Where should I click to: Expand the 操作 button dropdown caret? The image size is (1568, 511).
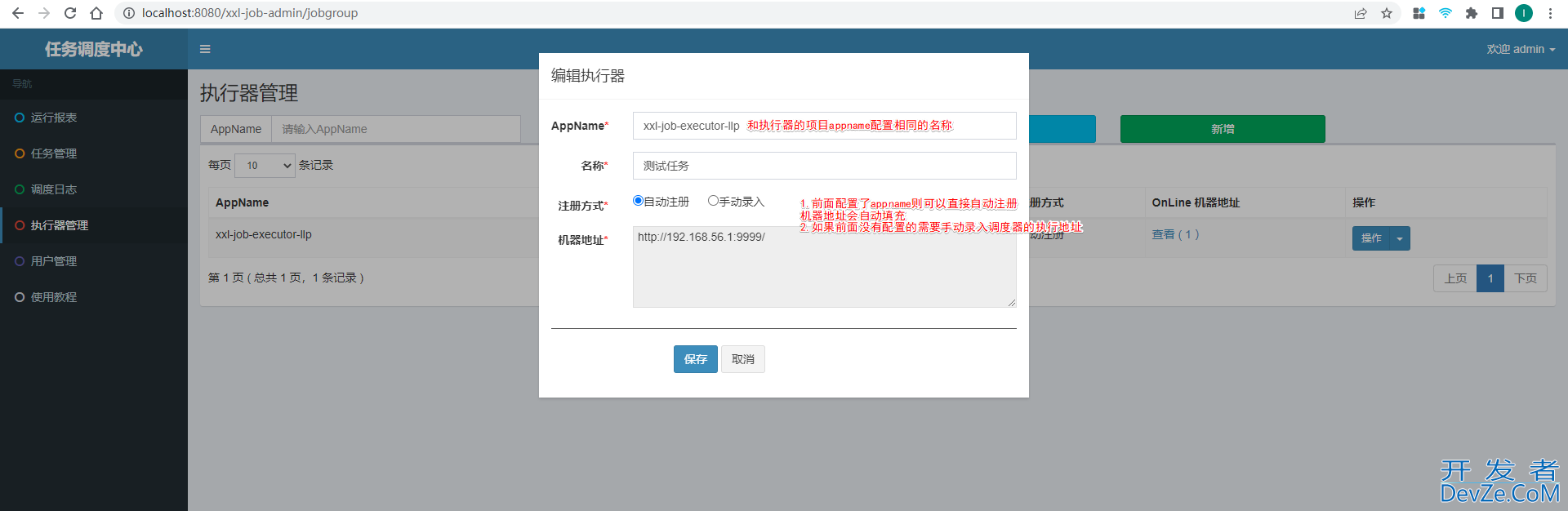[x=1400, y=238]
